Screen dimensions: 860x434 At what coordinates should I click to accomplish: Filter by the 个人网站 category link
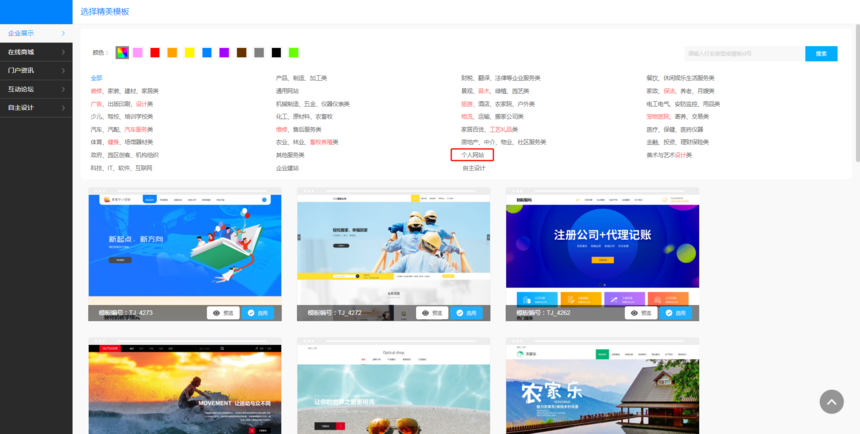coord(472,155)
